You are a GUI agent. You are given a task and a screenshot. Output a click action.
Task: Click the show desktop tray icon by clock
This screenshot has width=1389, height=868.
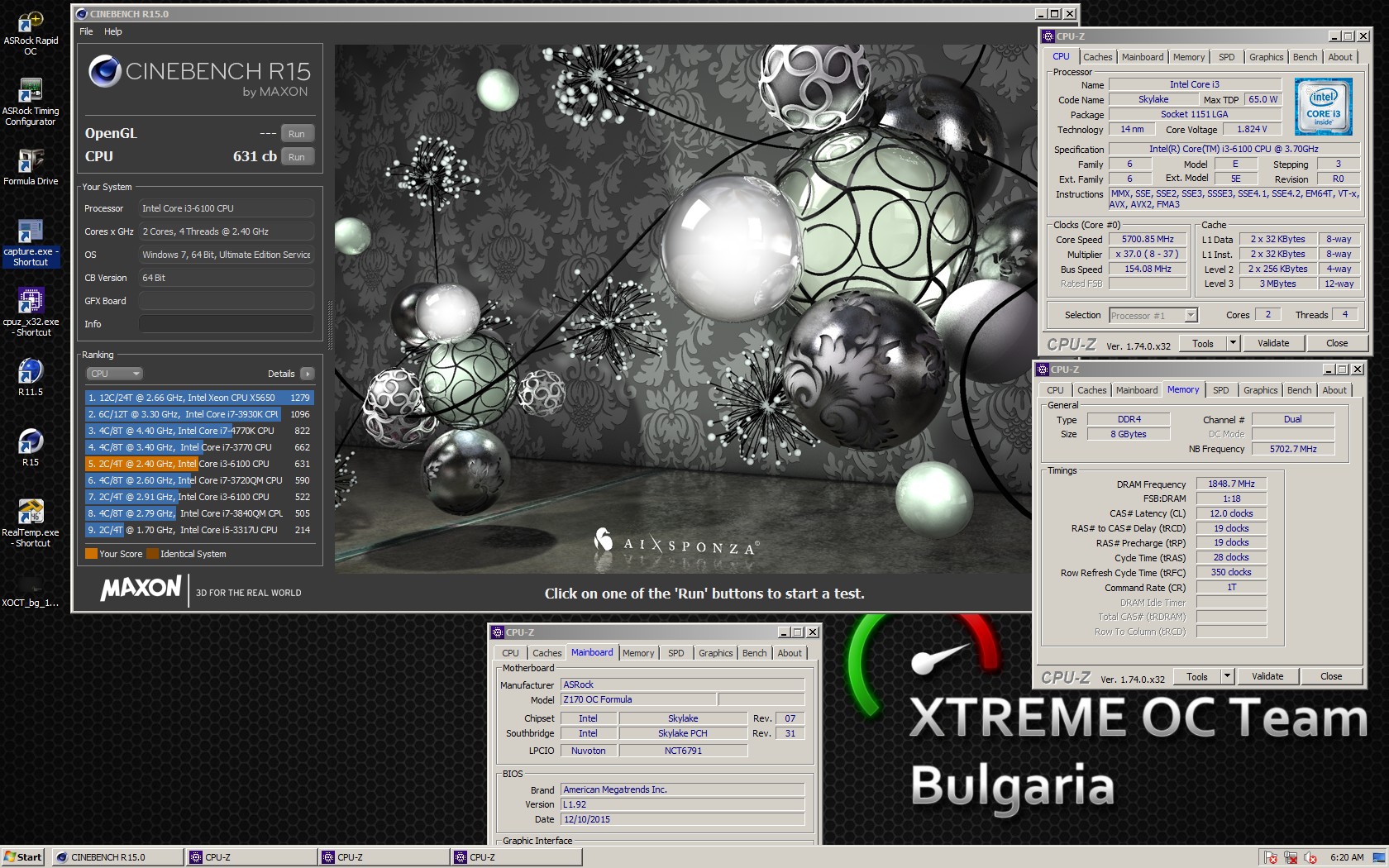coord(1378,858)
